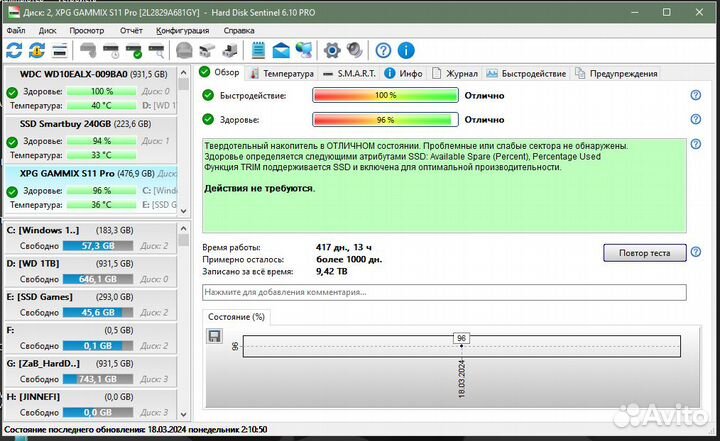
Task: Click the disk with magnifier toolbar icon
Action: tap(156, 51)
